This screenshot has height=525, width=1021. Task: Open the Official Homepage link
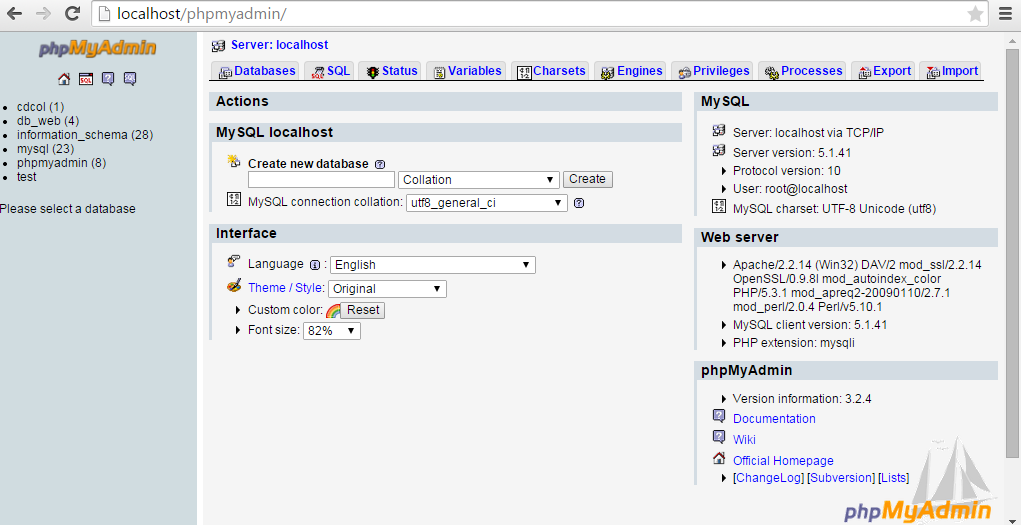coord(783,461)
